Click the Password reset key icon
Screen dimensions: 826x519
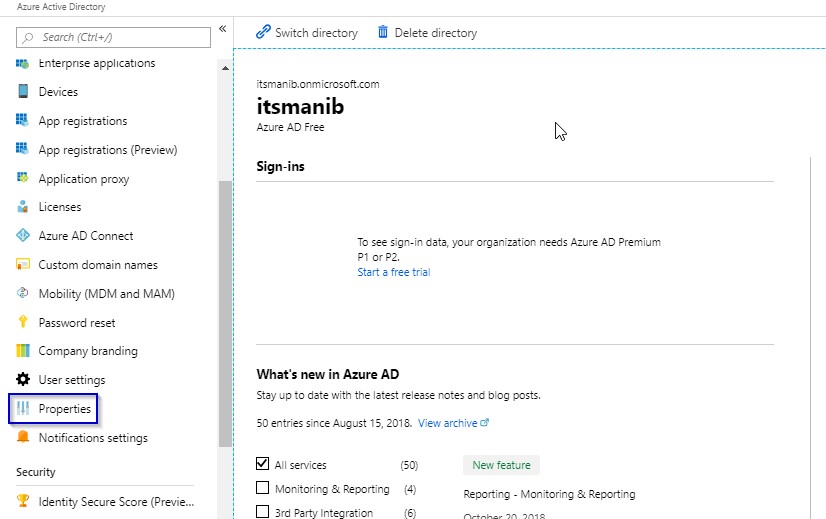coord(23,321)
